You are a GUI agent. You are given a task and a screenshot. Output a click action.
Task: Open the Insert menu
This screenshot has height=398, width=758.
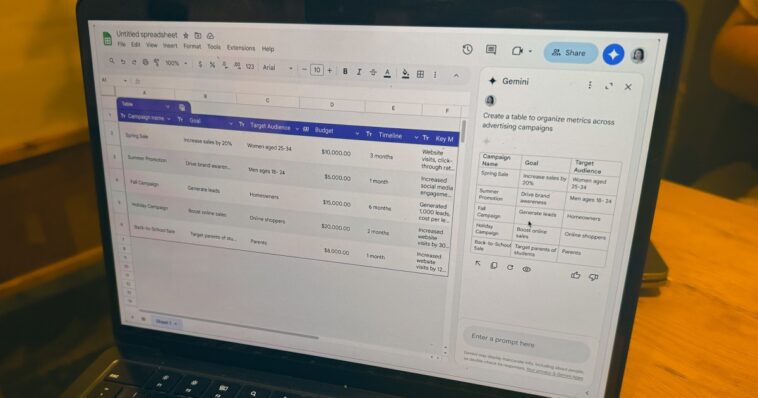(170, 45)
